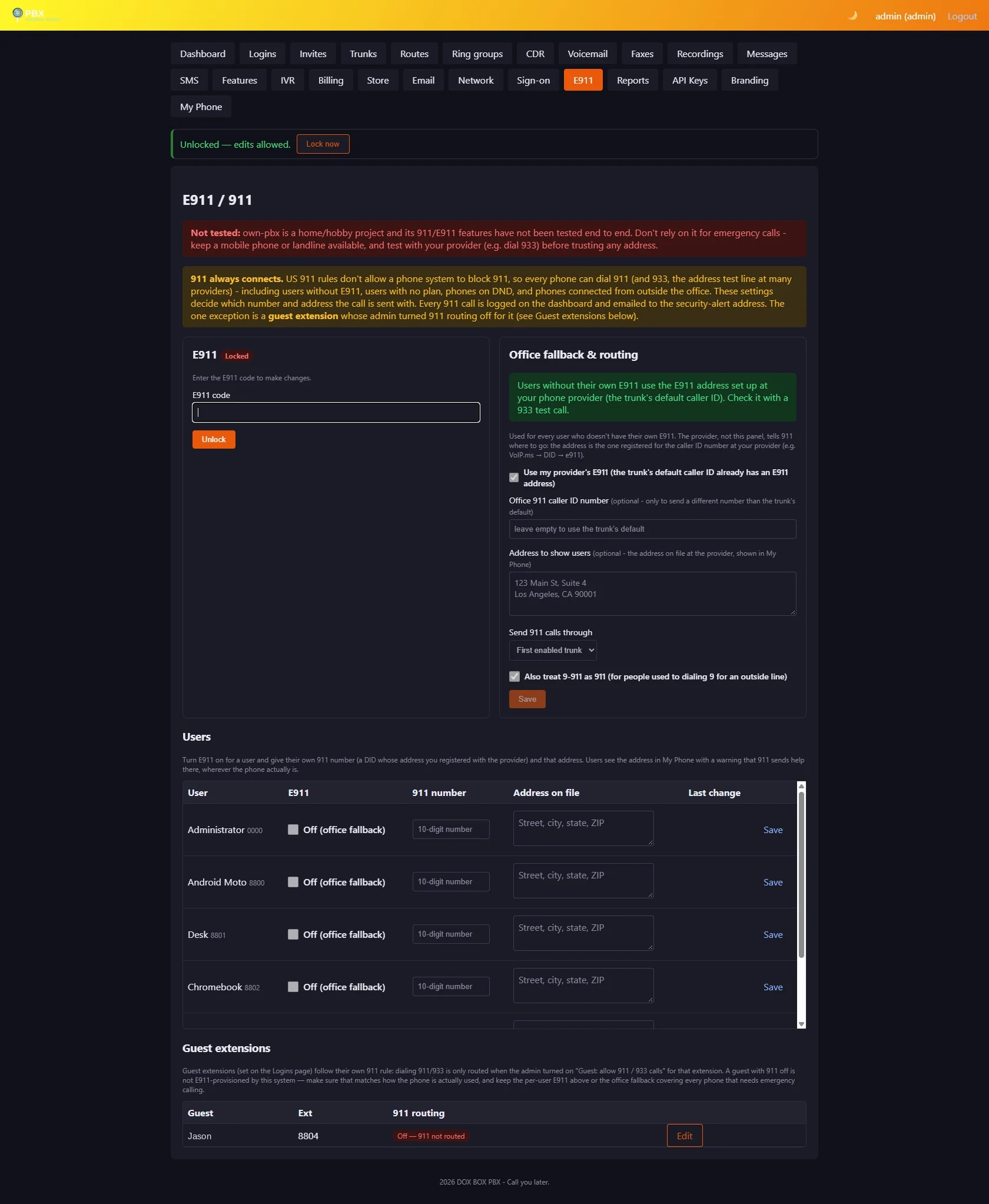Screen dimensions: 989x1204
Task: Click the PBX logo icon
Action: point(18,14)
